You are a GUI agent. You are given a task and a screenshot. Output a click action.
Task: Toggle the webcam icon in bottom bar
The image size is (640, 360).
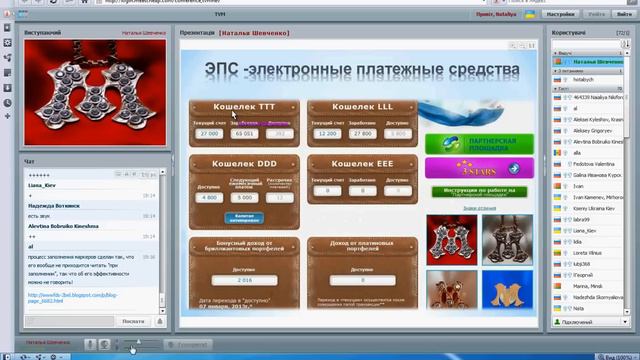click(x=104, y=344)
